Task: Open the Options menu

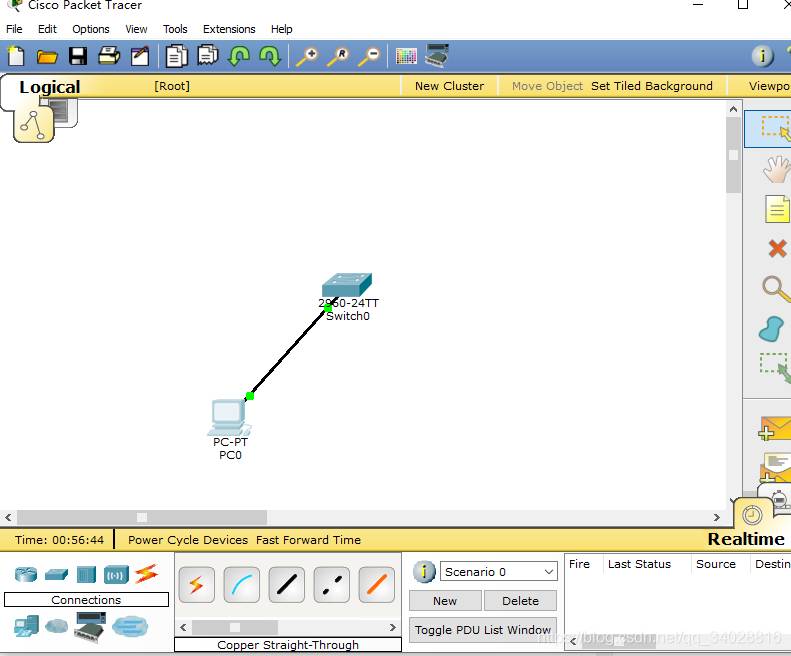Action: pos(91,29)
